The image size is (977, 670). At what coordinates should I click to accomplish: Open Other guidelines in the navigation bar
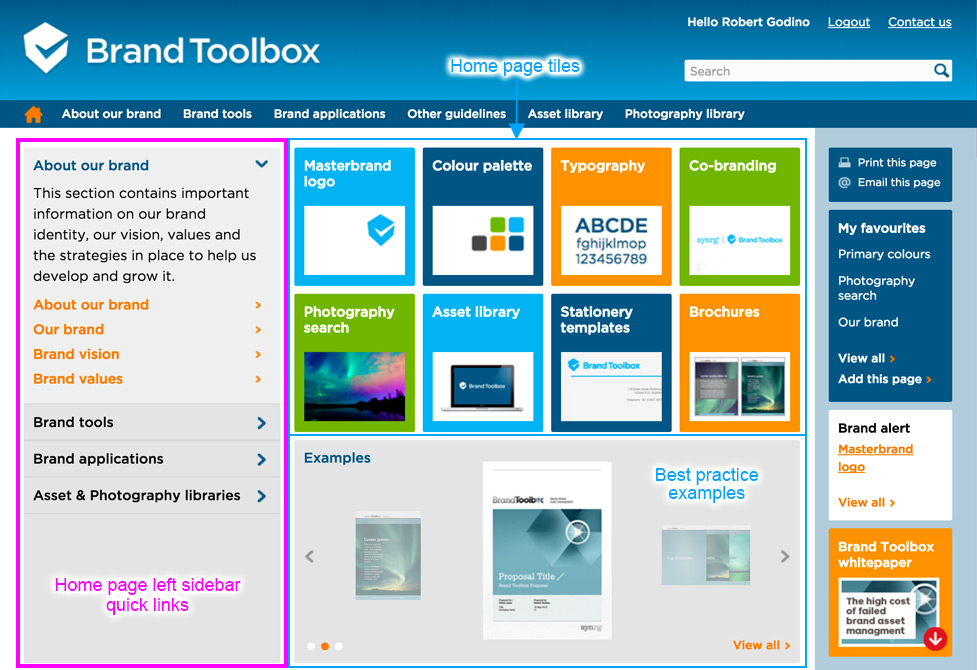456,114
